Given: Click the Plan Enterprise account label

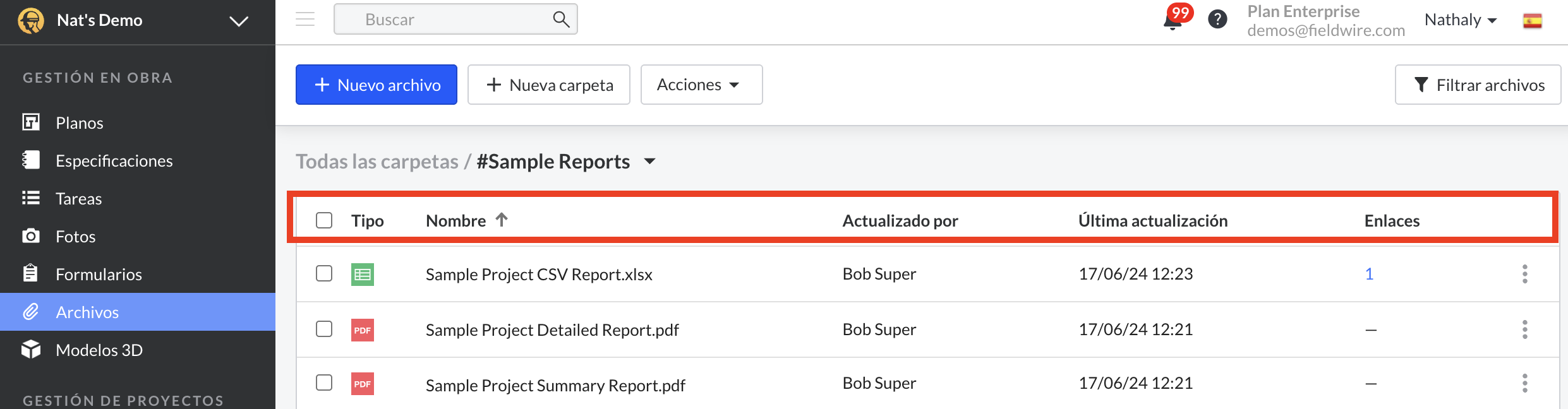Looking at the screenshot, I should tap(1303, 11).
